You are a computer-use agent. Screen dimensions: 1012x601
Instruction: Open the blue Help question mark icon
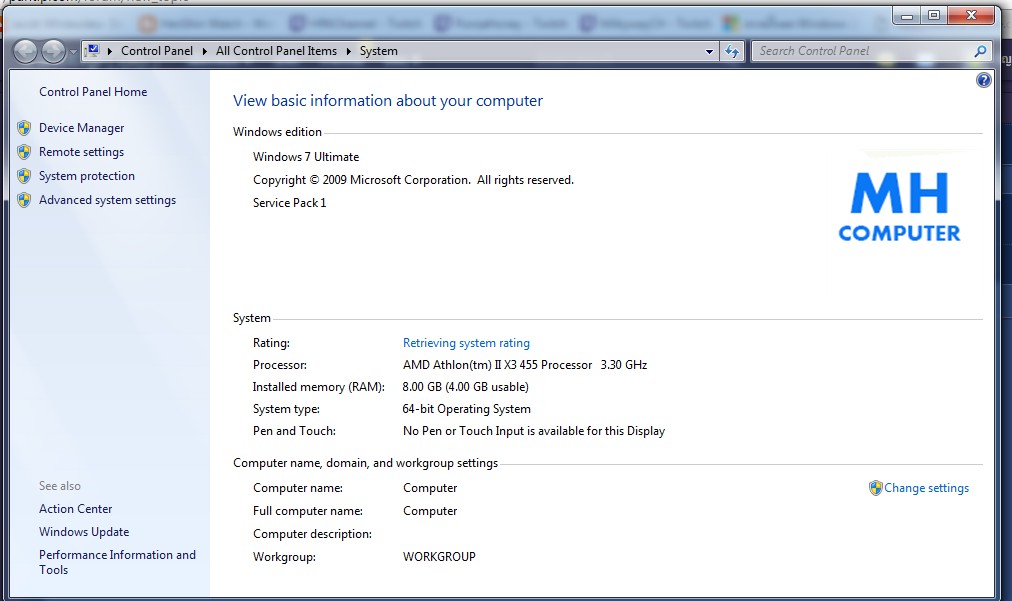983,80
